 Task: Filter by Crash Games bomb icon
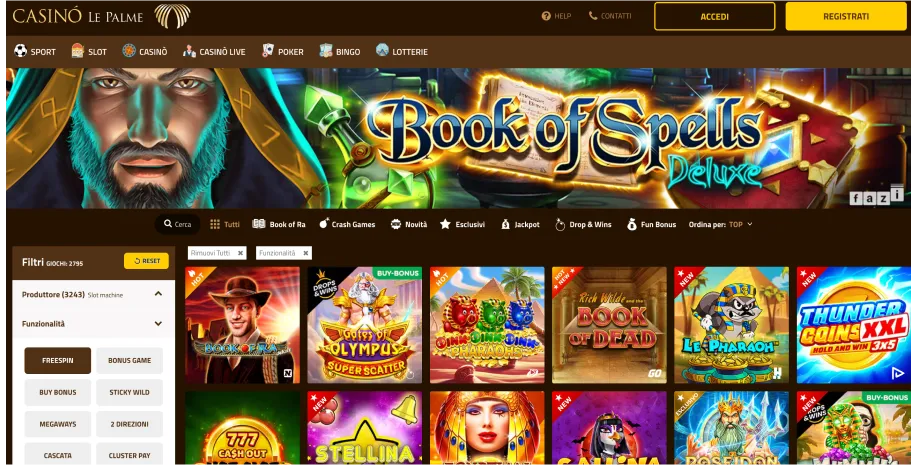pos(324,224)
